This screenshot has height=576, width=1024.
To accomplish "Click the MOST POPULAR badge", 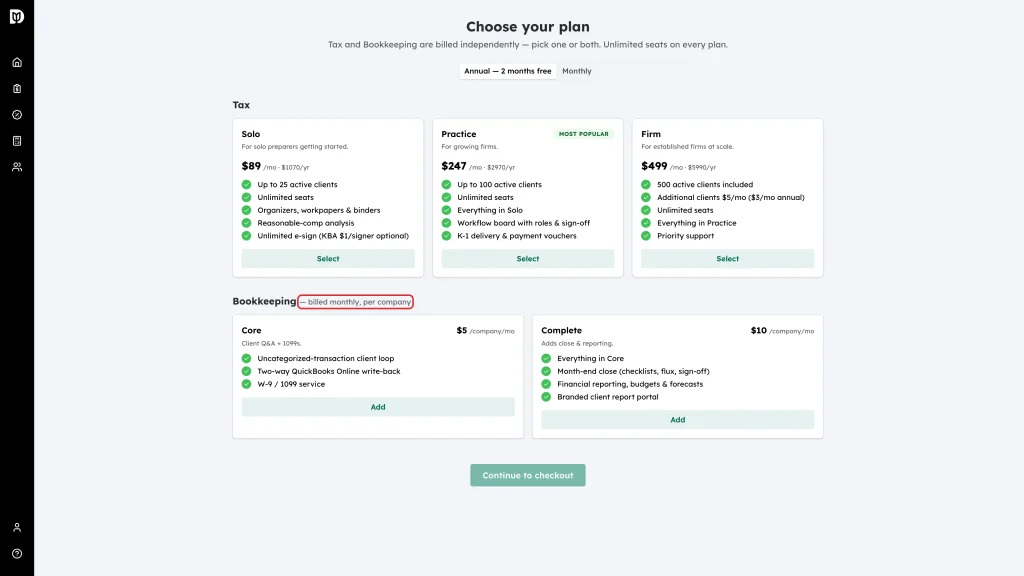I will click(x=584, y=134).
